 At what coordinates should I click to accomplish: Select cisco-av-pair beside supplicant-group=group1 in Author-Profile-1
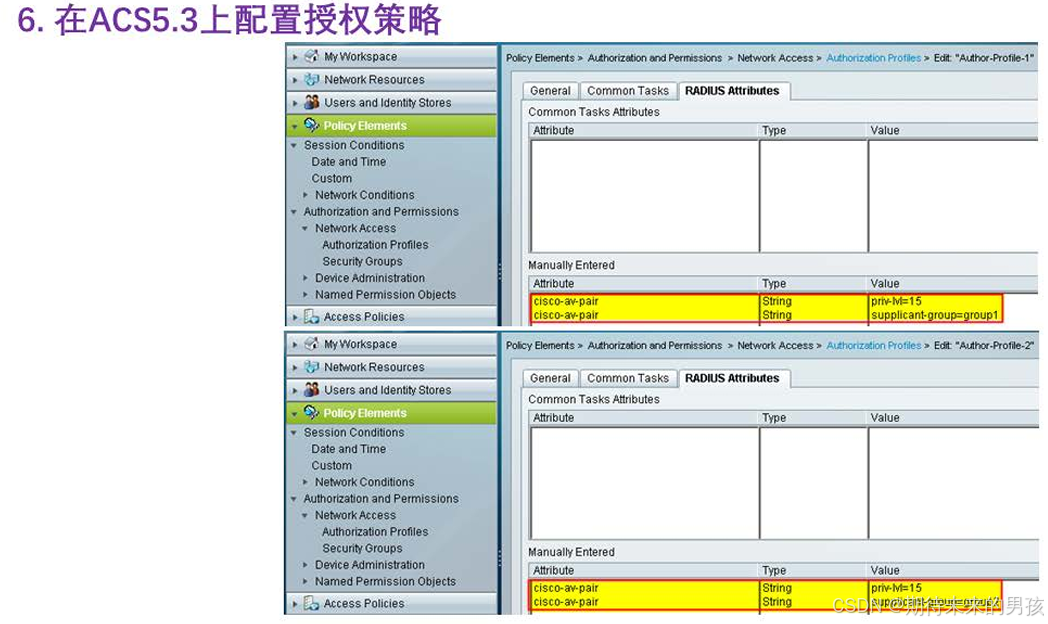566,315
